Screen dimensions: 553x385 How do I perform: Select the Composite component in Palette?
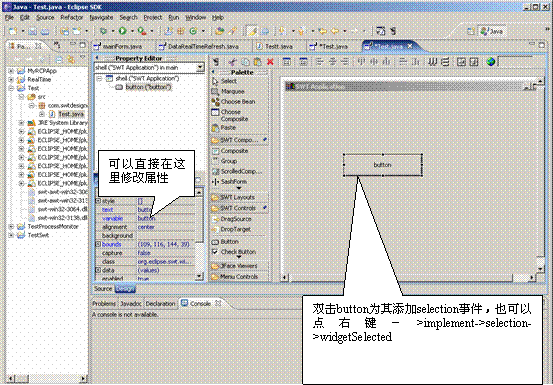[230, 151]
